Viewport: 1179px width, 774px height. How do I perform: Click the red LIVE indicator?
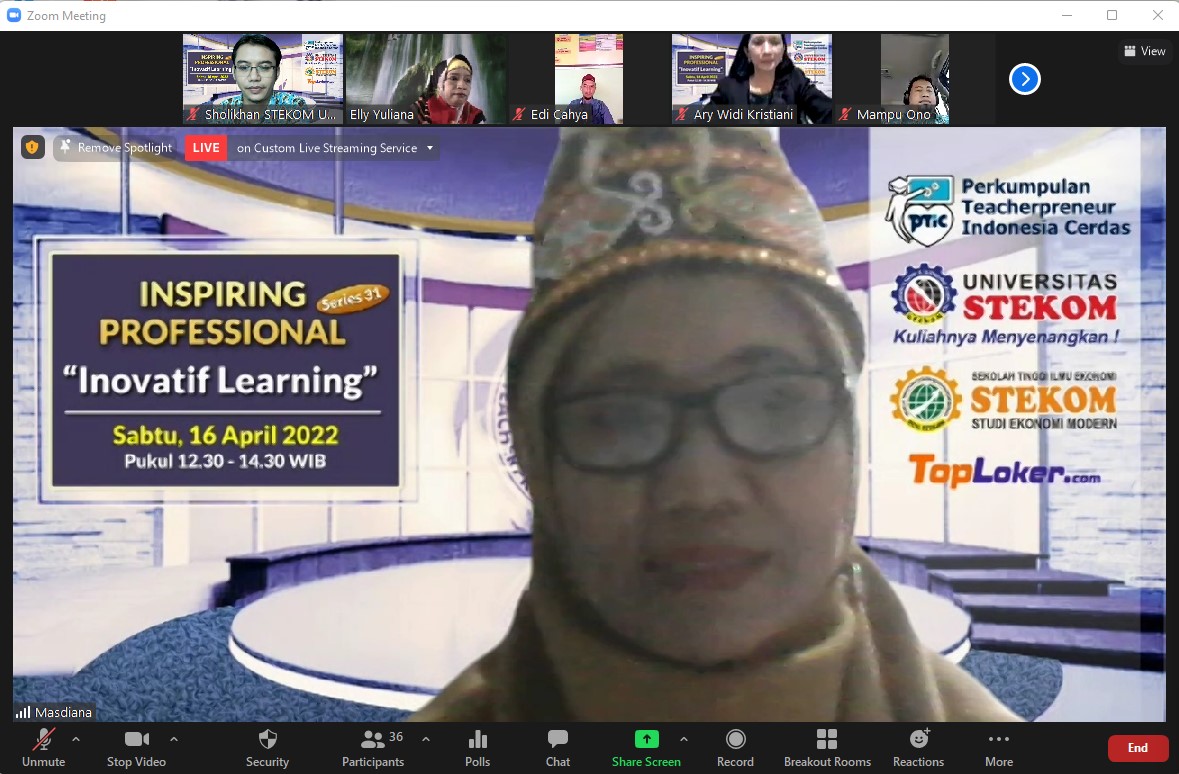[206, 147]
